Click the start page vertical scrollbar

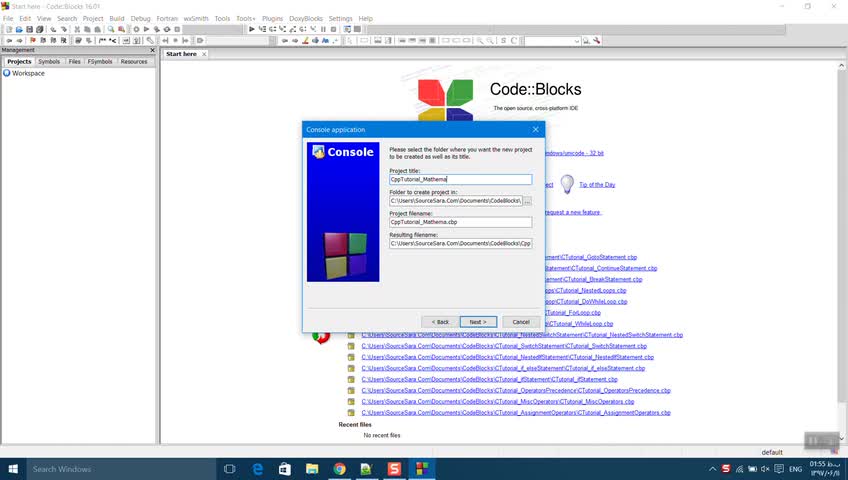pyautogui.click(x=842, y=252)
